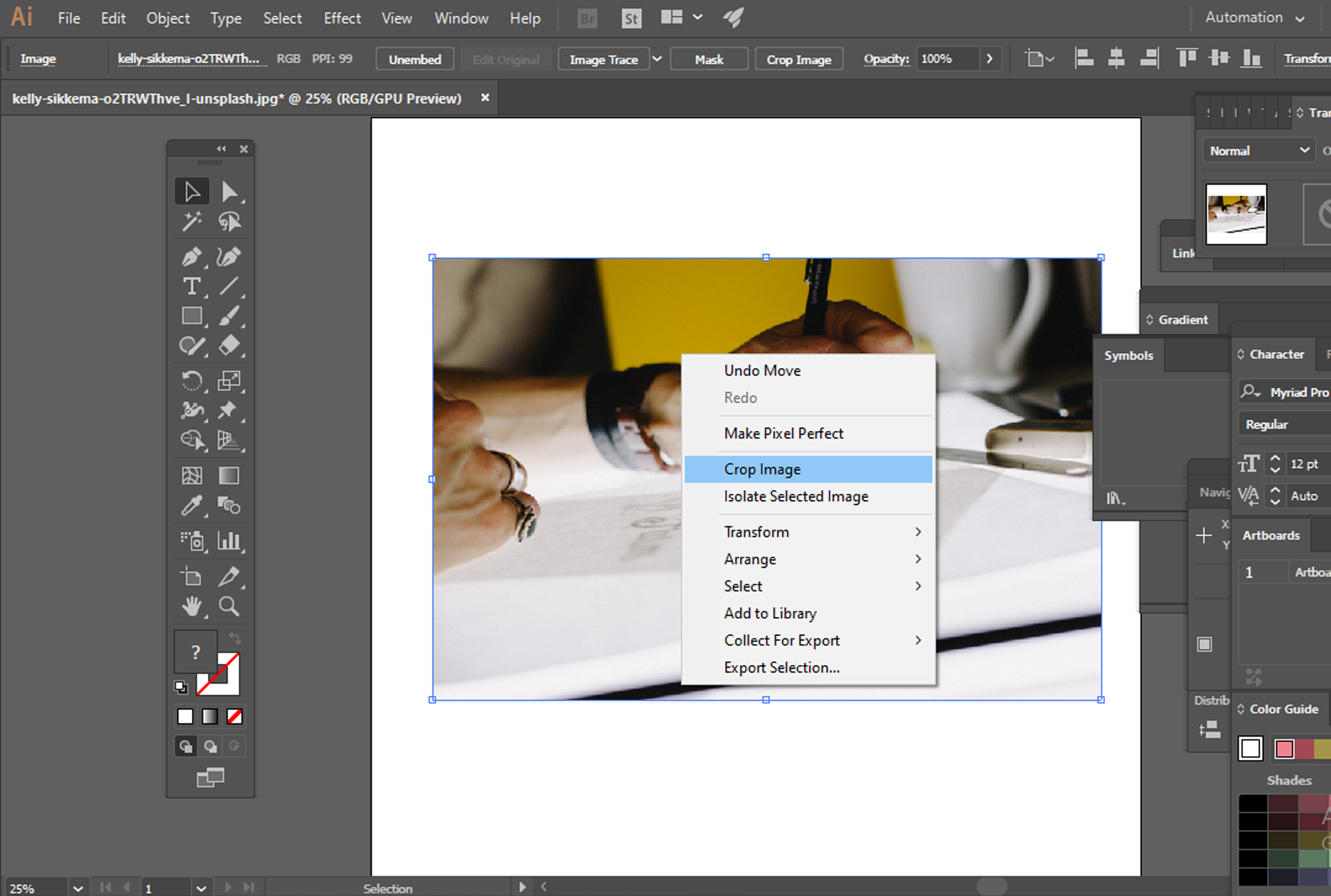Set paint mode to None
Screen dimensions: 1331x896
[235, 716]
